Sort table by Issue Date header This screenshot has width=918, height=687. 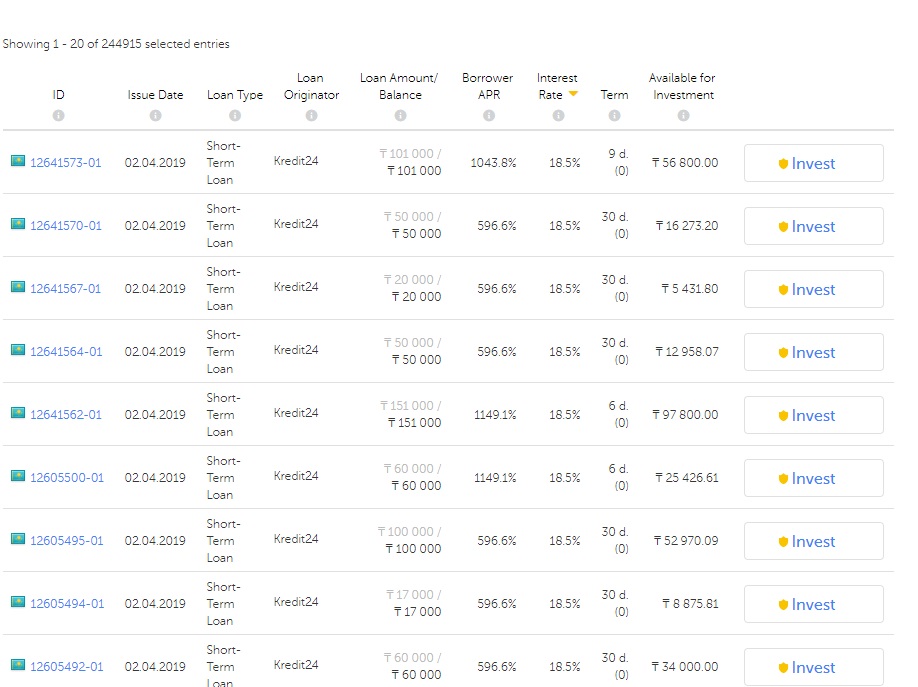(x=155, y=95)
